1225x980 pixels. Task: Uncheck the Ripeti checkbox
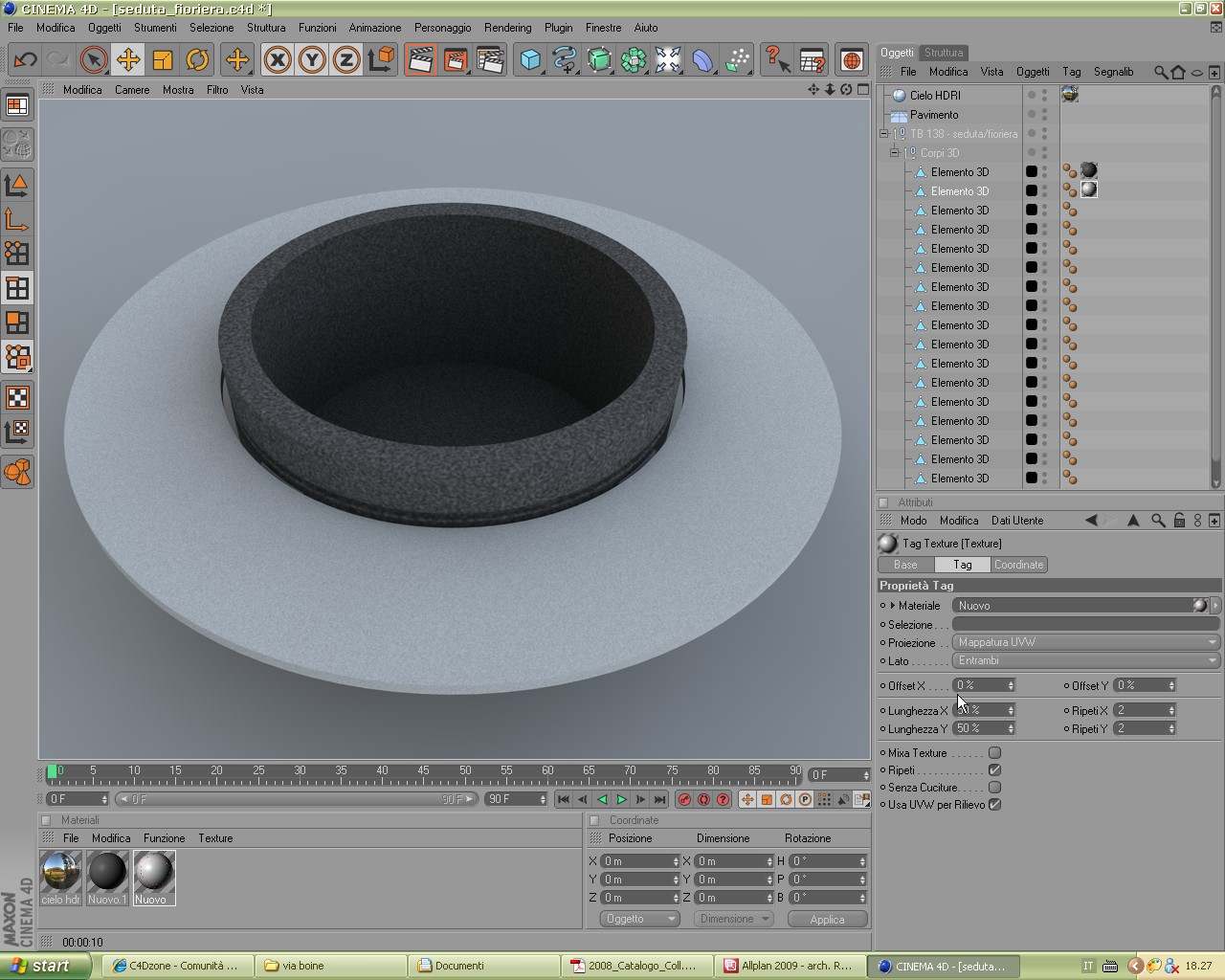click(994, 770)
